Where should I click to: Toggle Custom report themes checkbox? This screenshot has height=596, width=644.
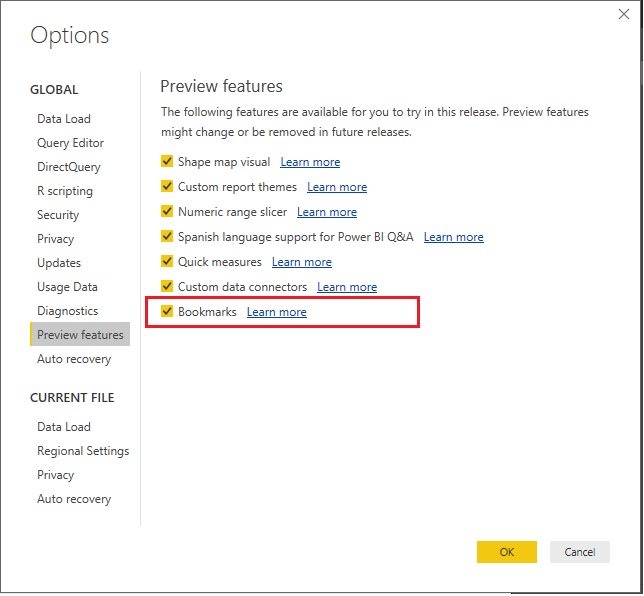coord(167,187)
